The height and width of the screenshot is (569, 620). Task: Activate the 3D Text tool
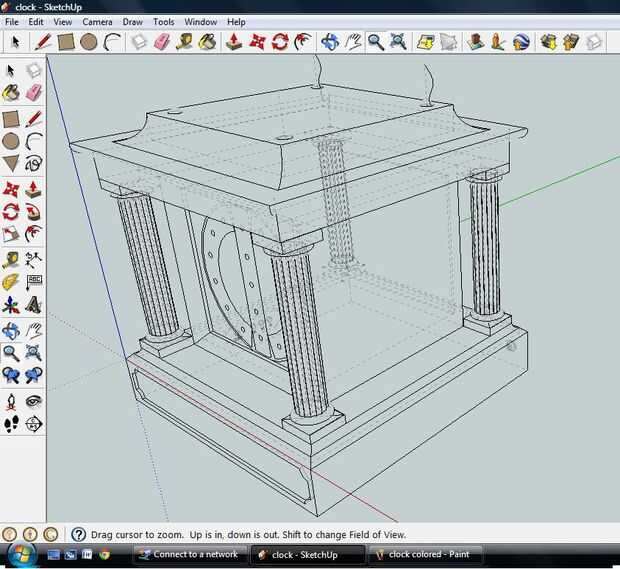tap(33, 306)
